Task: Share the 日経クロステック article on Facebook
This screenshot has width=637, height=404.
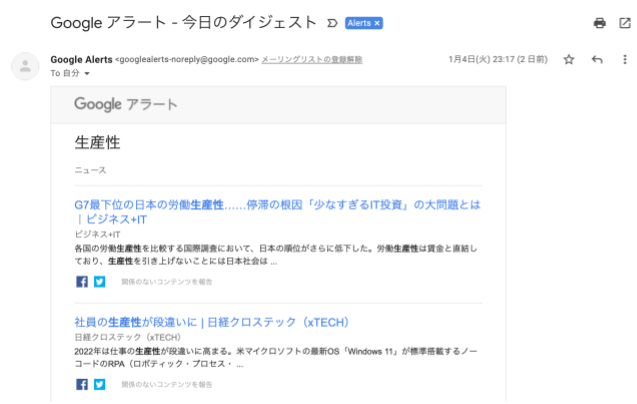Action: 82,384
